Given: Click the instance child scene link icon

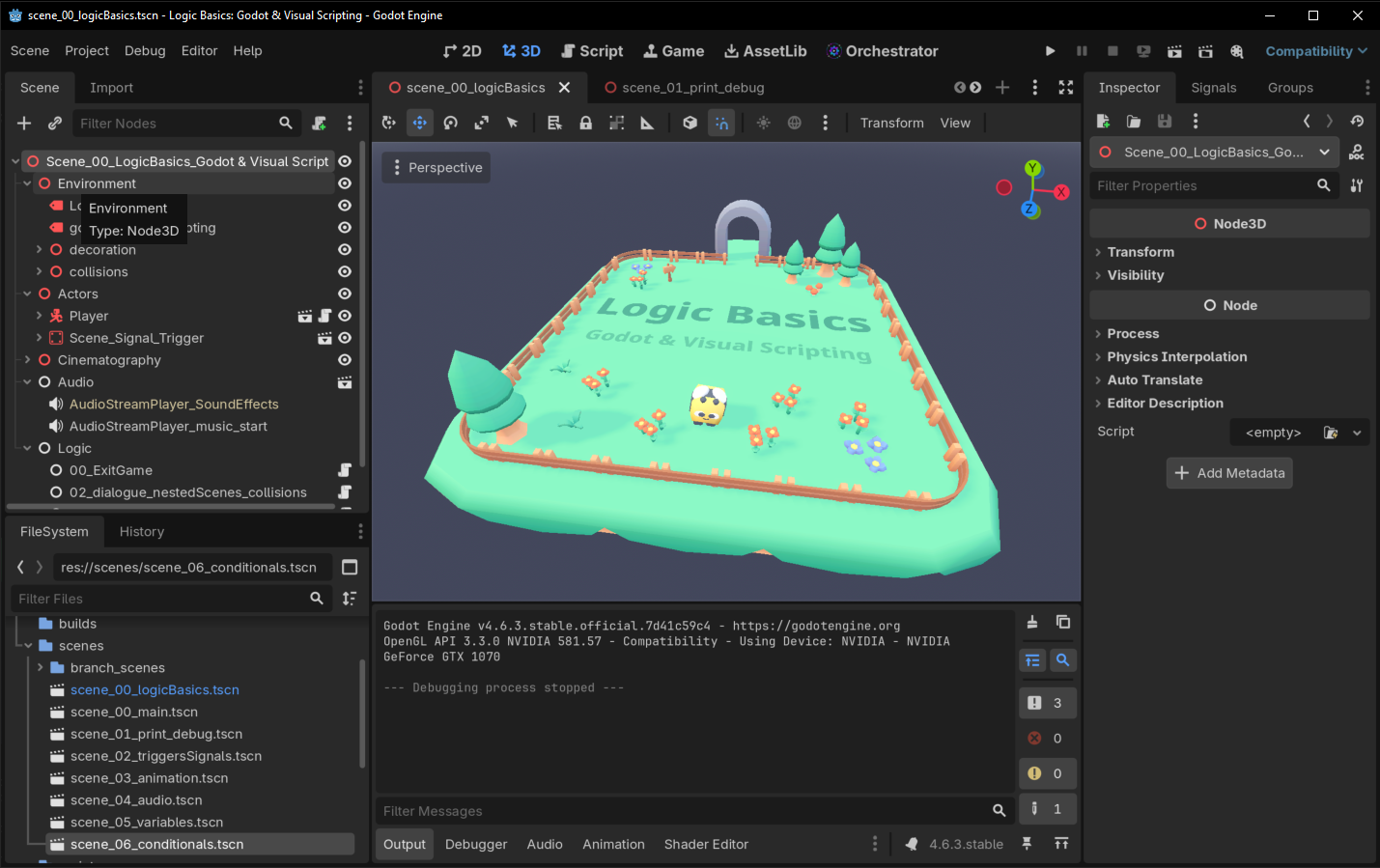Looking at the screenshot, I should click(x=55, y=123).
